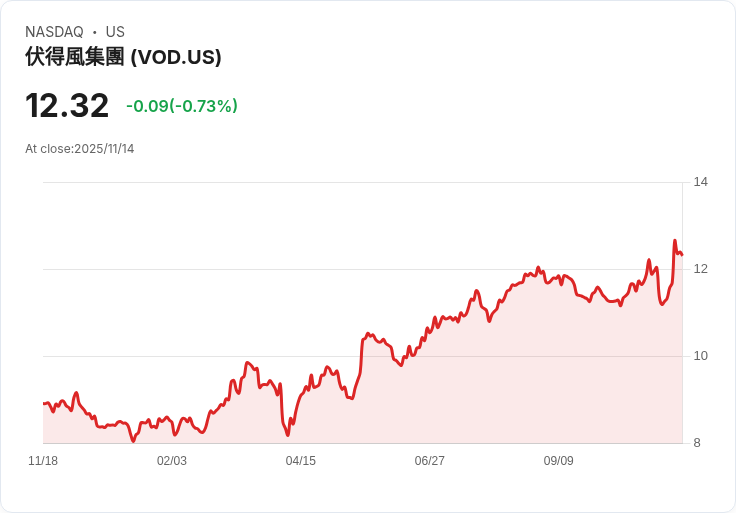The width and height of the screenshot is (736, 513).
Task: Click the NASDAQ exchange label
Action: 54,32
